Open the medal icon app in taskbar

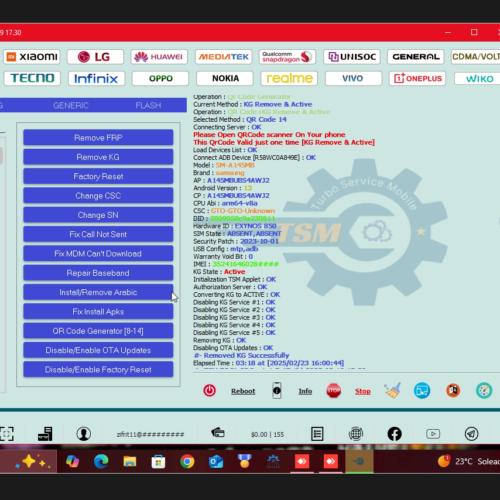245,462
